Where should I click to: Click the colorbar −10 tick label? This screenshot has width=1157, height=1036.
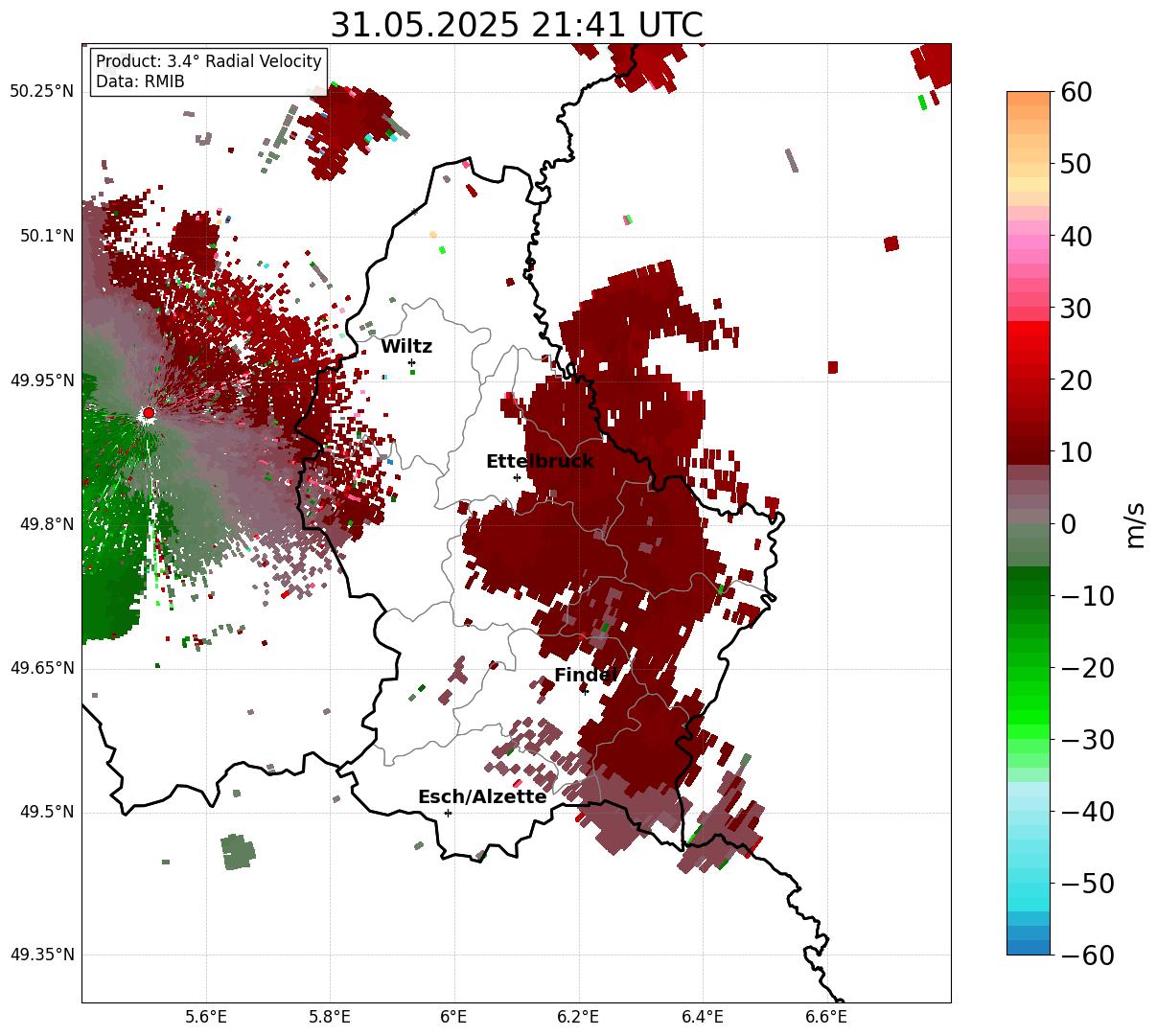(1087, 596)
